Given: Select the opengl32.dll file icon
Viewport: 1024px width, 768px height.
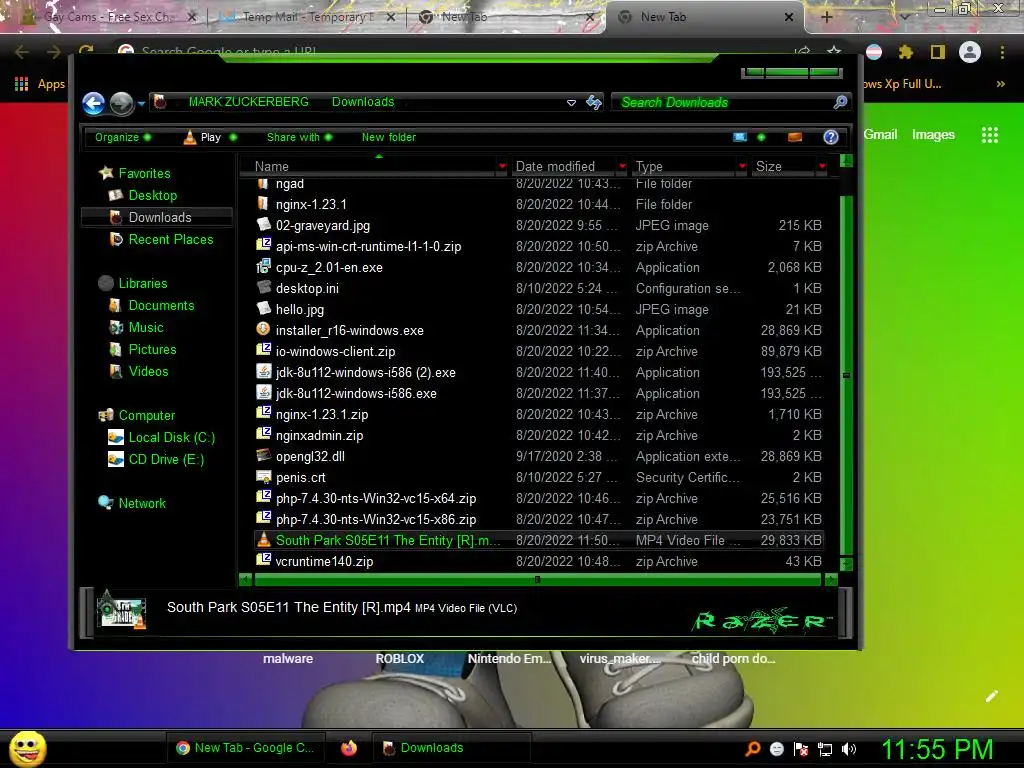Looking at the screenshot, I should pos(263,455).
